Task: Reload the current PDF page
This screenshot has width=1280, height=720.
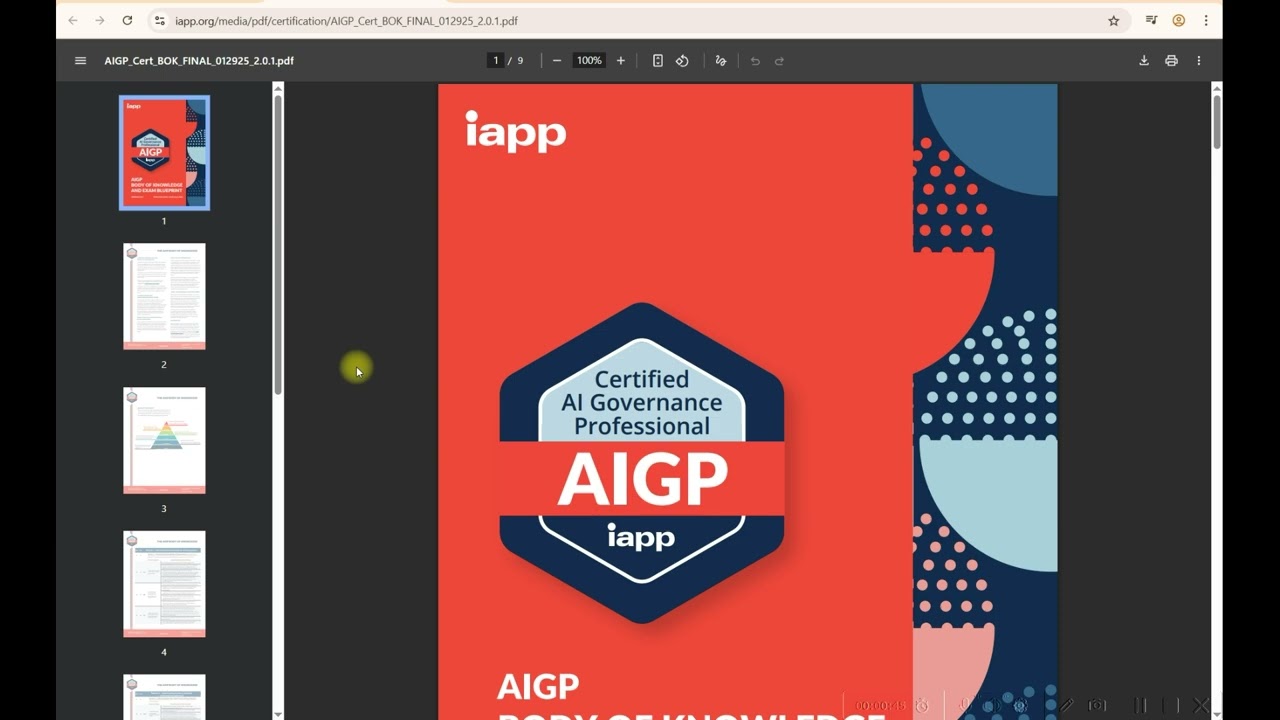Action: point(127,20)
